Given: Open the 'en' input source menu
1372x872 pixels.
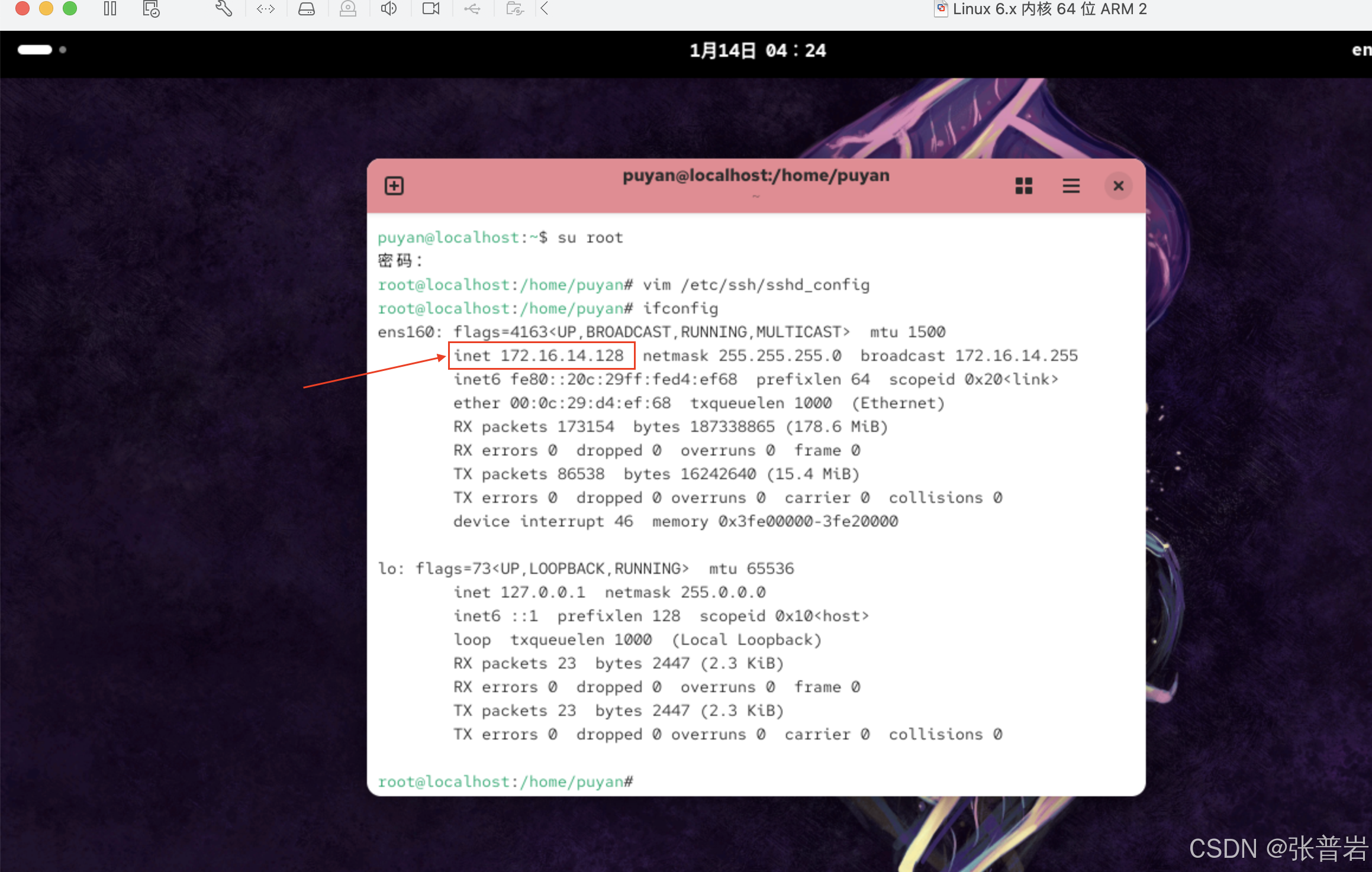Looking at the screenshot, I should (x=1360, y=50).
